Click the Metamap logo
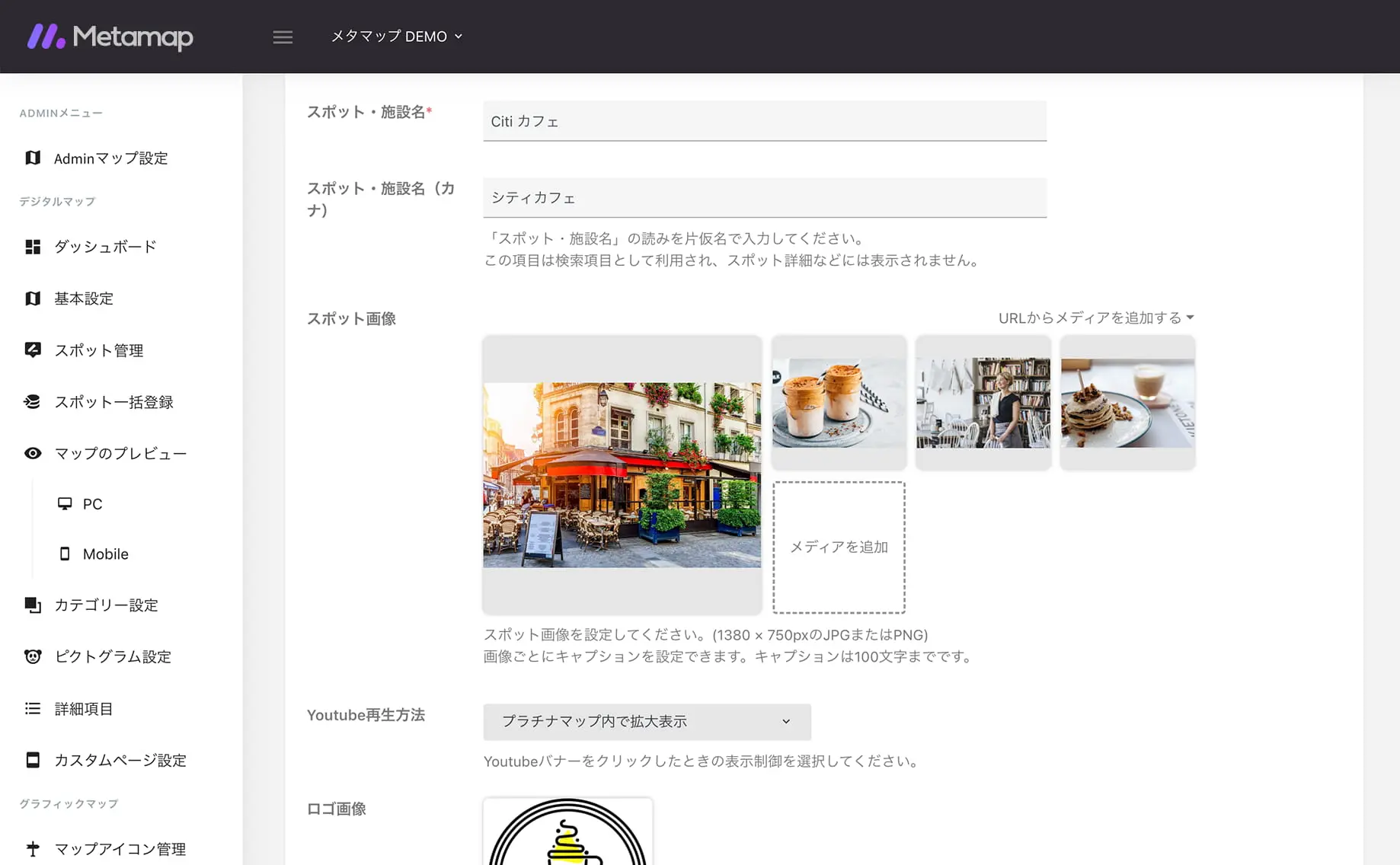This screenshot has height=865, width=1400. click(x=110, y=37)
